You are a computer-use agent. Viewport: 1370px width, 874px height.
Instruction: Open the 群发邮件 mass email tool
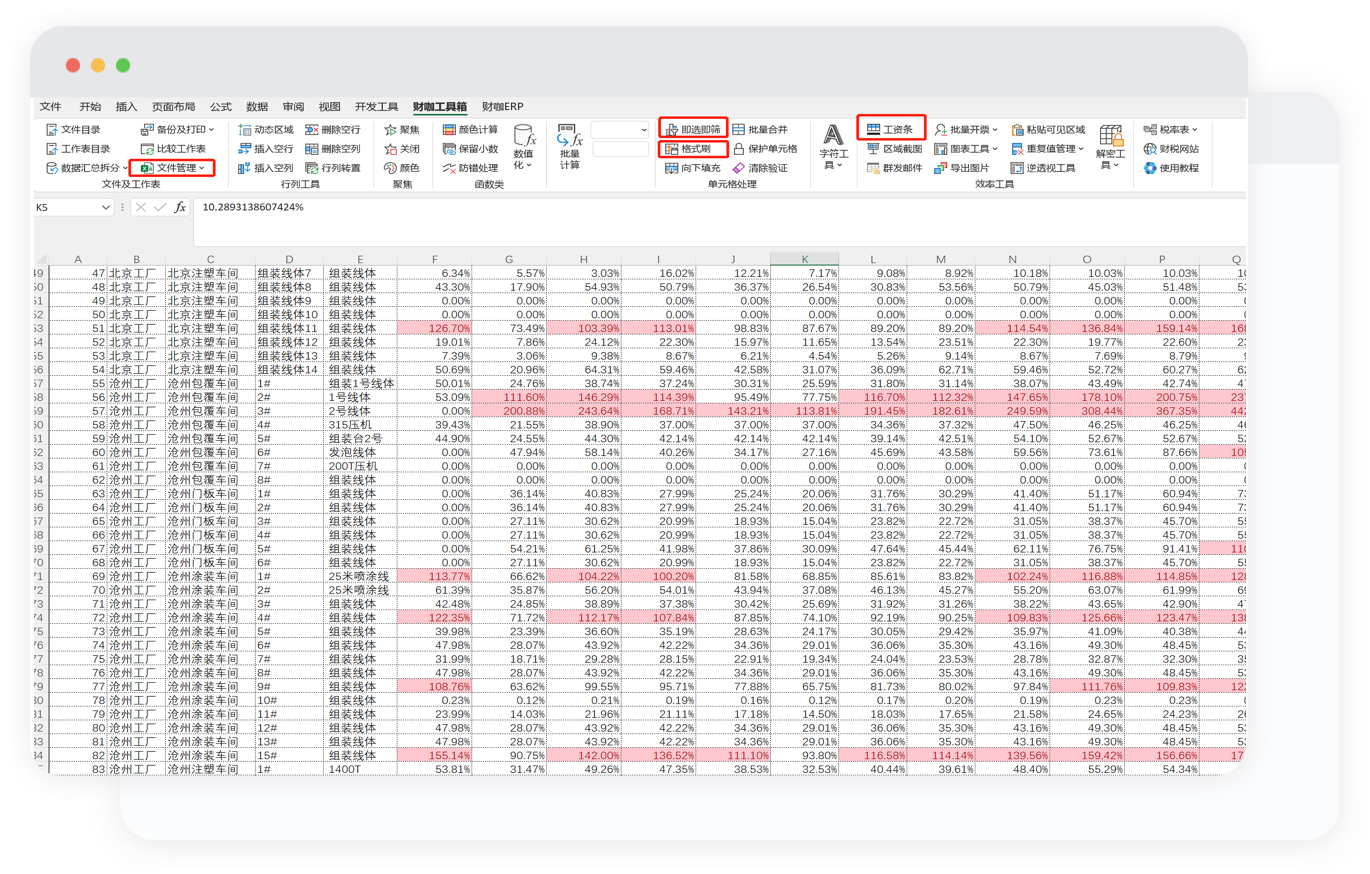pos(873,168)
